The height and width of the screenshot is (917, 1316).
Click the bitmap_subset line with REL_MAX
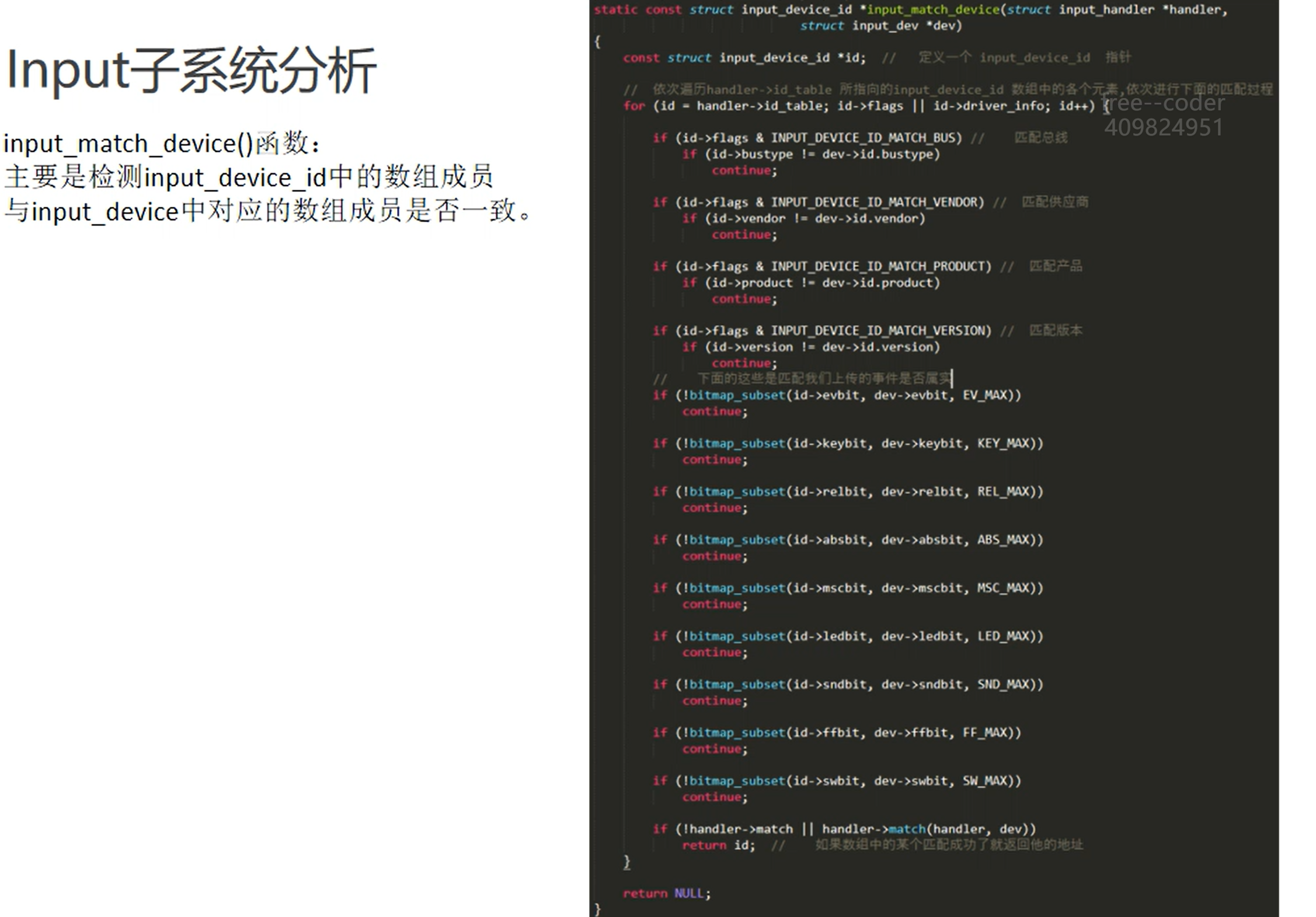point(848,491)
